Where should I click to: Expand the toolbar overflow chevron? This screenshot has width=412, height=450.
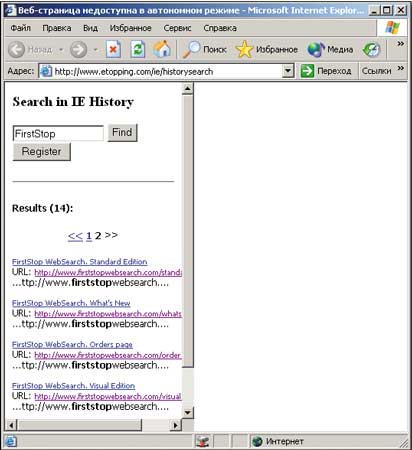(x=401, y=44)
